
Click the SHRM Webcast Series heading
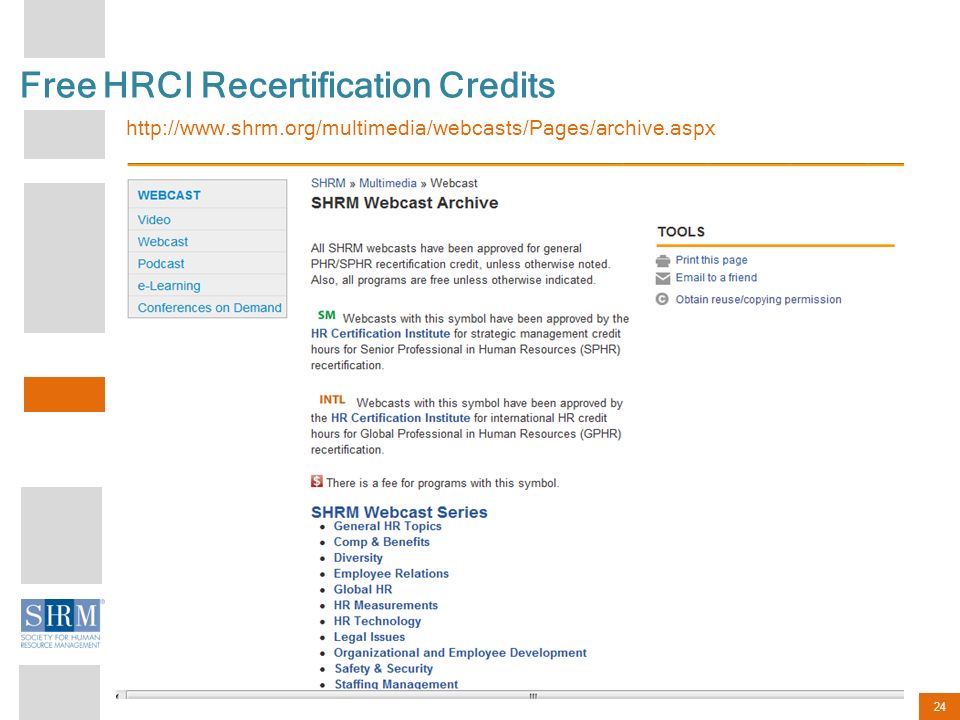pyautogui.click(x=399, y=512)
